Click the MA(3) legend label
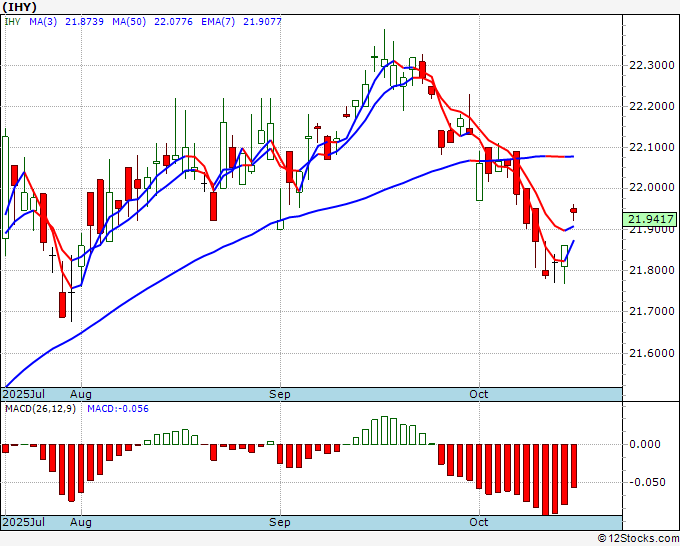The height and width of the screenshot is (546, 680). 43,21
